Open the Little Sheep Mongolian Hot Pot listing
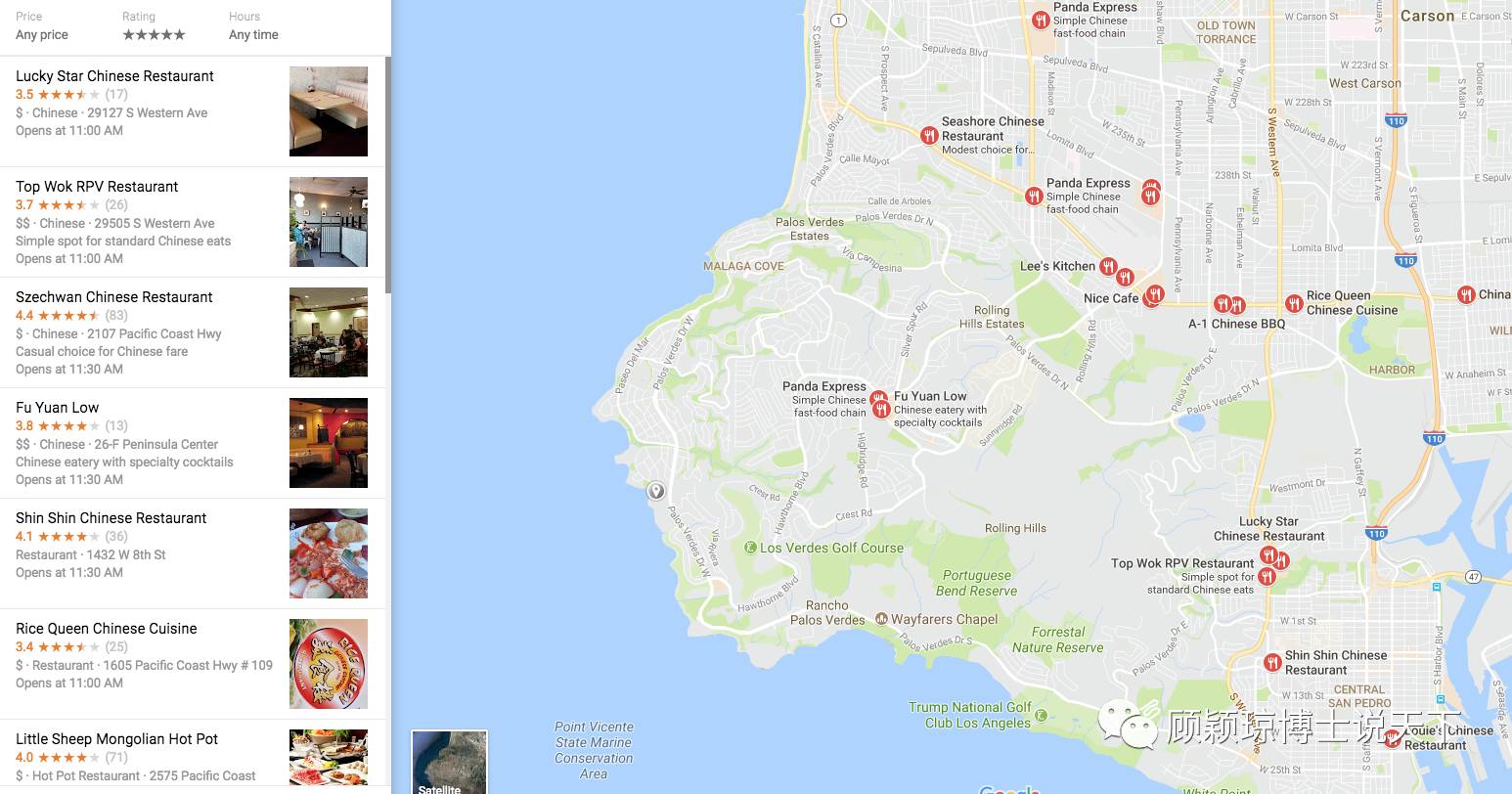The image size is (1512, 794). (193, 757)
